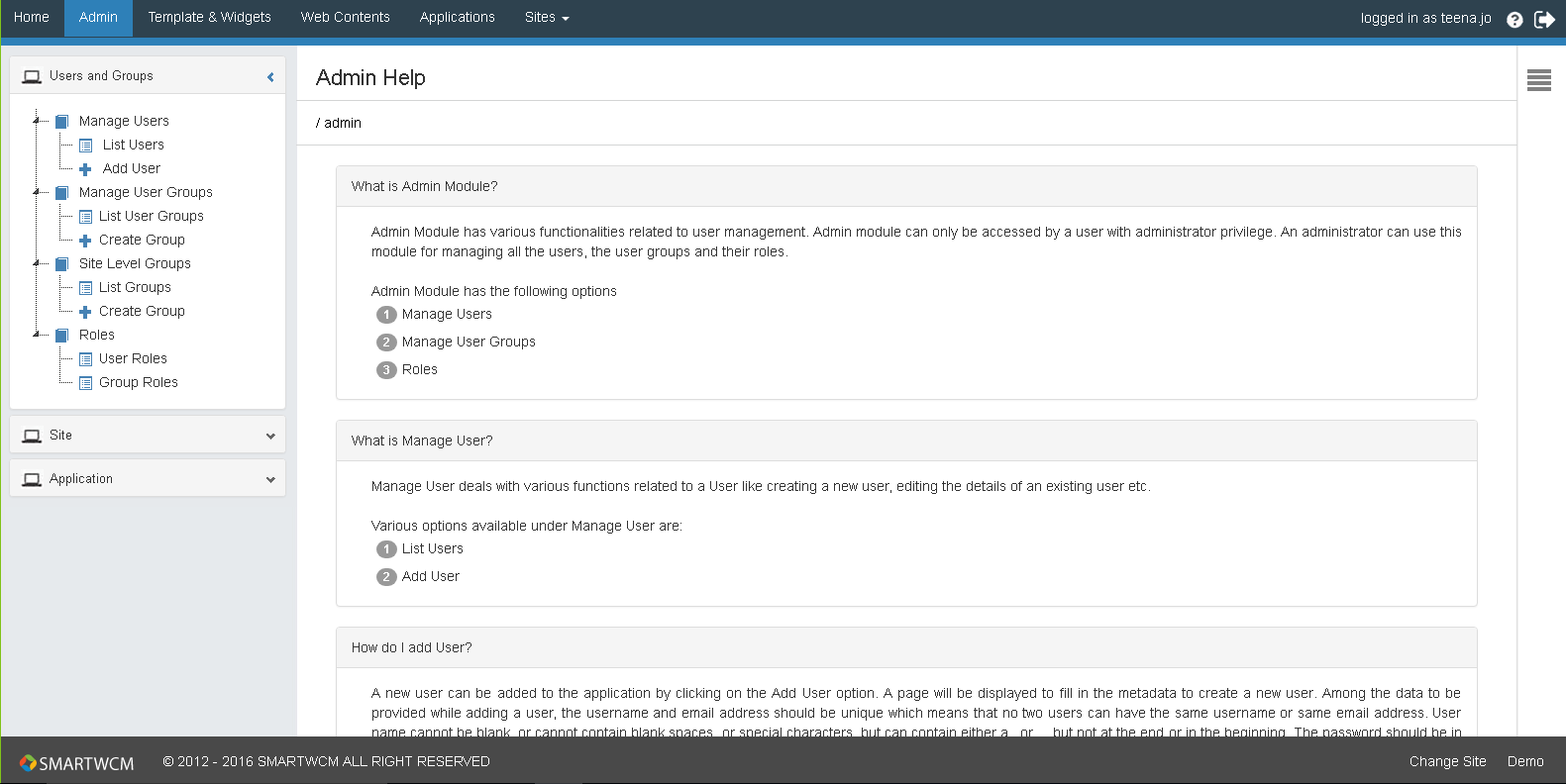The width and height of the screenshot is (1566, 784).
Task: Open the Web Contents menu
Action: point(345,18)
